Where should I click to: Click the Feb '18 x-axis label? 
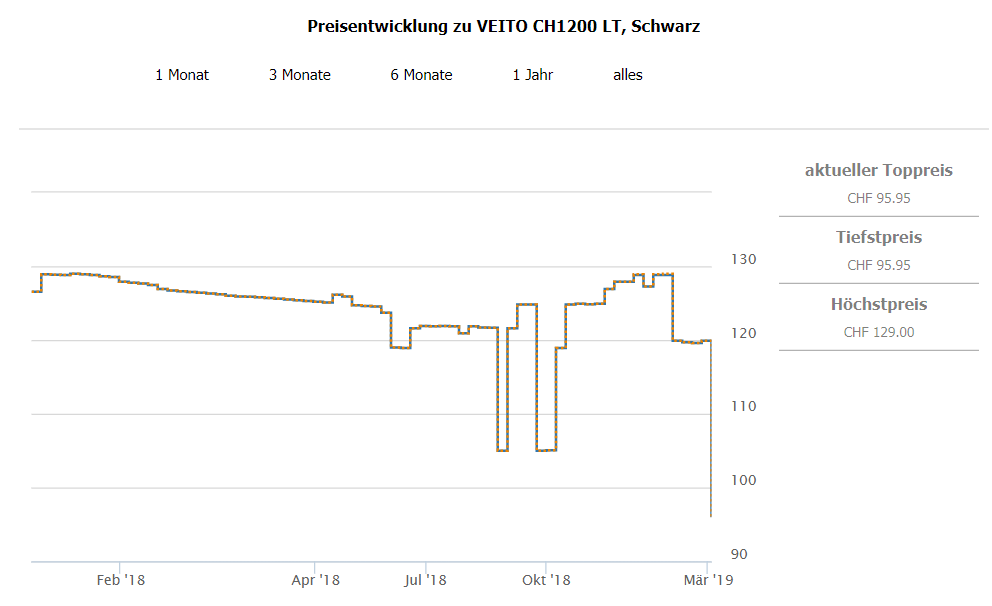(120, 580)
